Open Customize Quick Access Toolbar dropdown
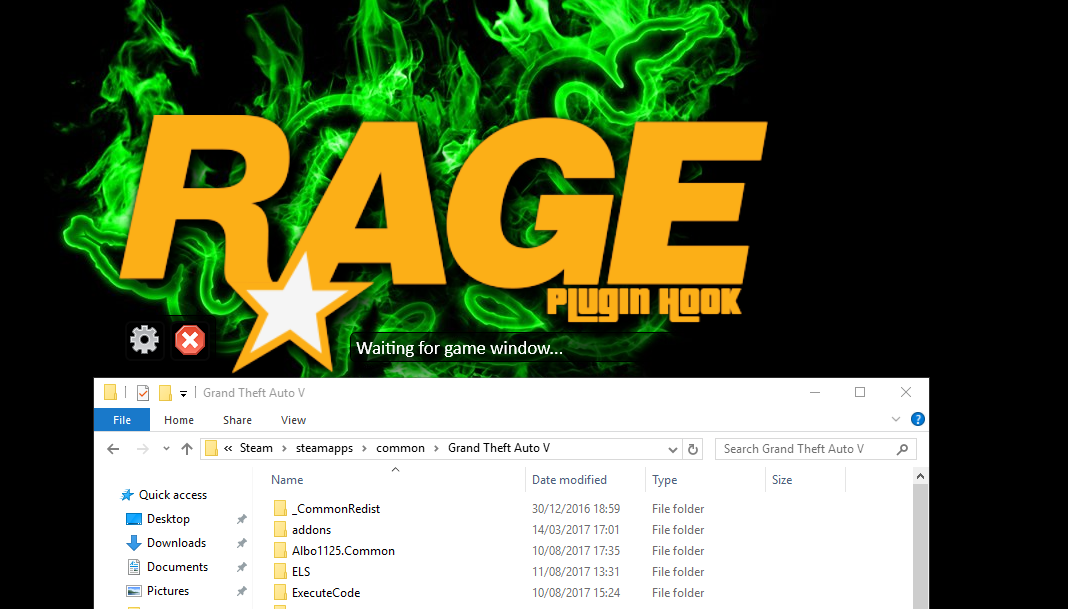The image size is (1068, 609). (x=183, y=394)
